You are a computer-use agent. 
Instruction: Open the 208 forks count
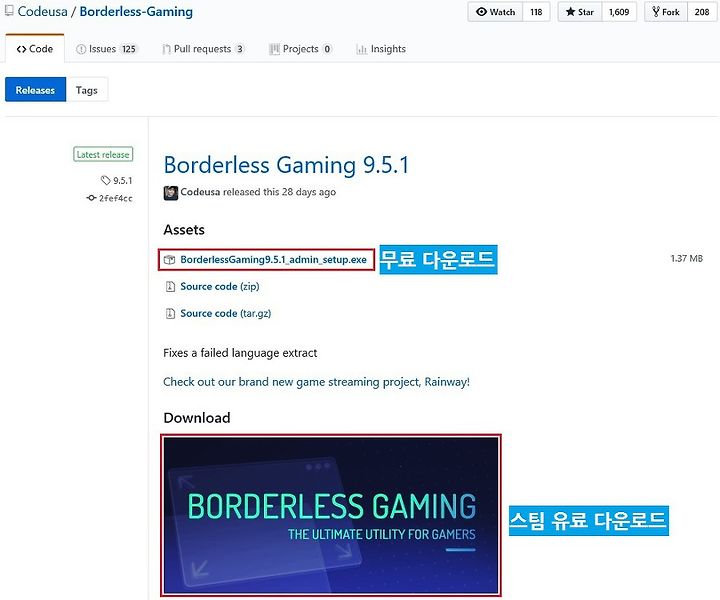tap(702, 12)
